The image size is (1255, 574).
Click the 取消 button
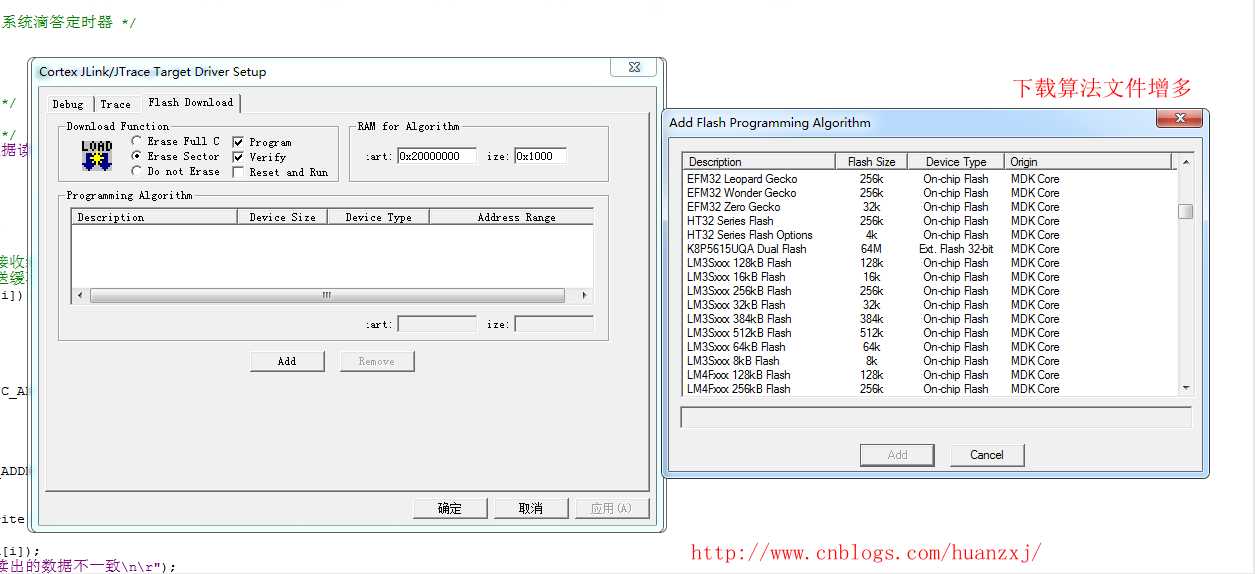click(531, 508)
